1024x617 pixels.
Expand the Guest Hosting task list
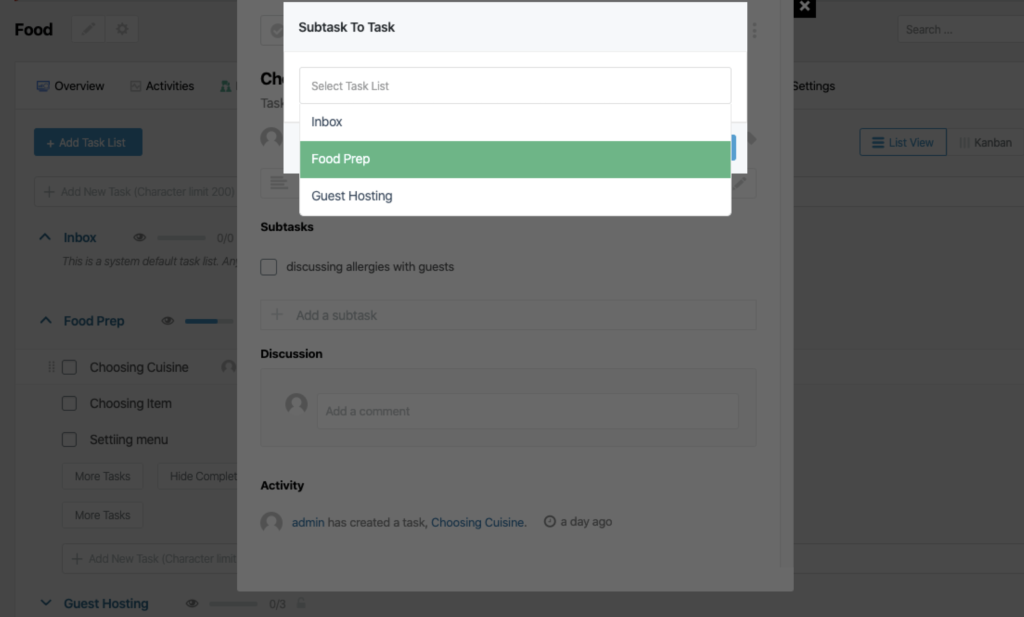coord(46,603)
